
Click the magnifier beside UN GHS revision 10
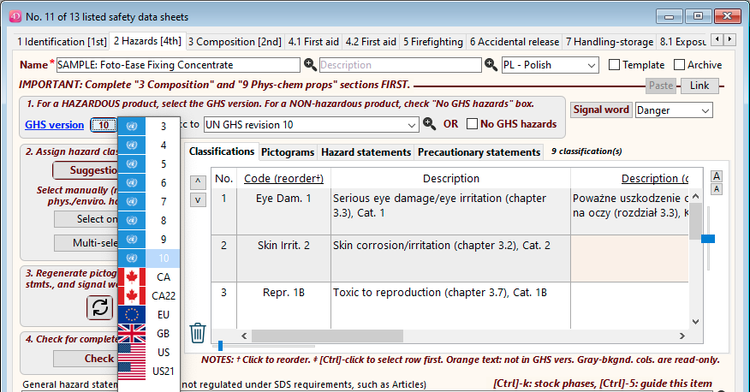click(x=429, y=124)
